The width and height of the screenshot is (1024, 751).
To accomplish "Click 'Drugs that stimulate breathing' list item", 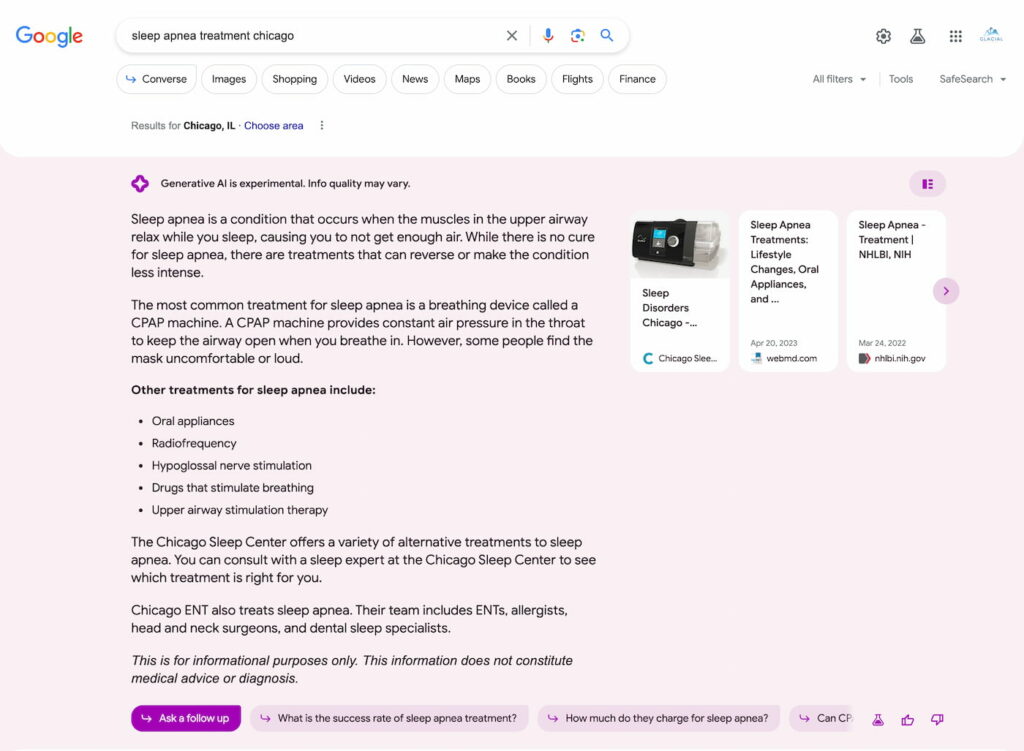I will coord(232,488).
